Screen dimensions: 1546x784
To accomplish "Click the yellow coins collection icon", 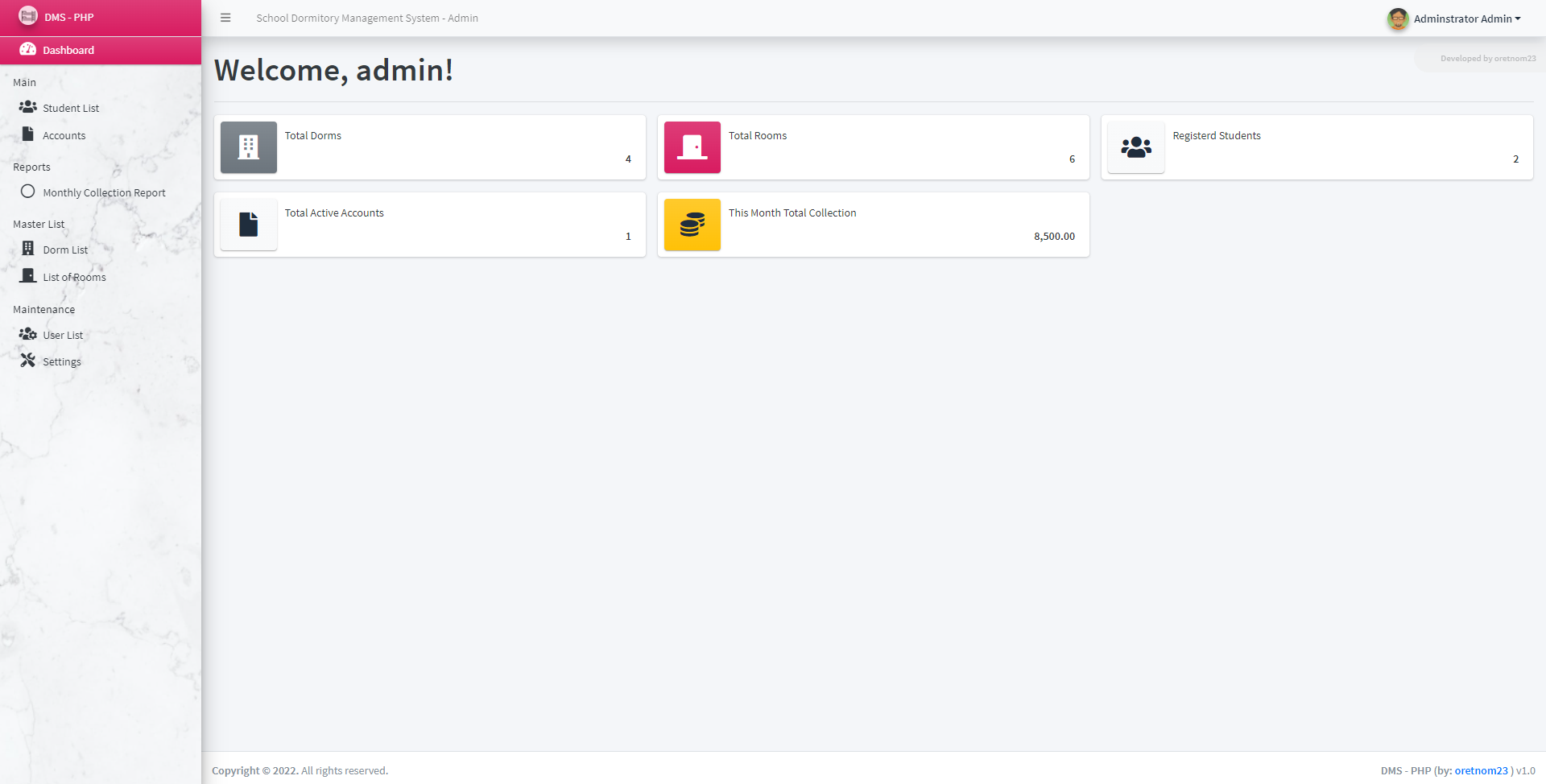I will [x=692, y=225].
